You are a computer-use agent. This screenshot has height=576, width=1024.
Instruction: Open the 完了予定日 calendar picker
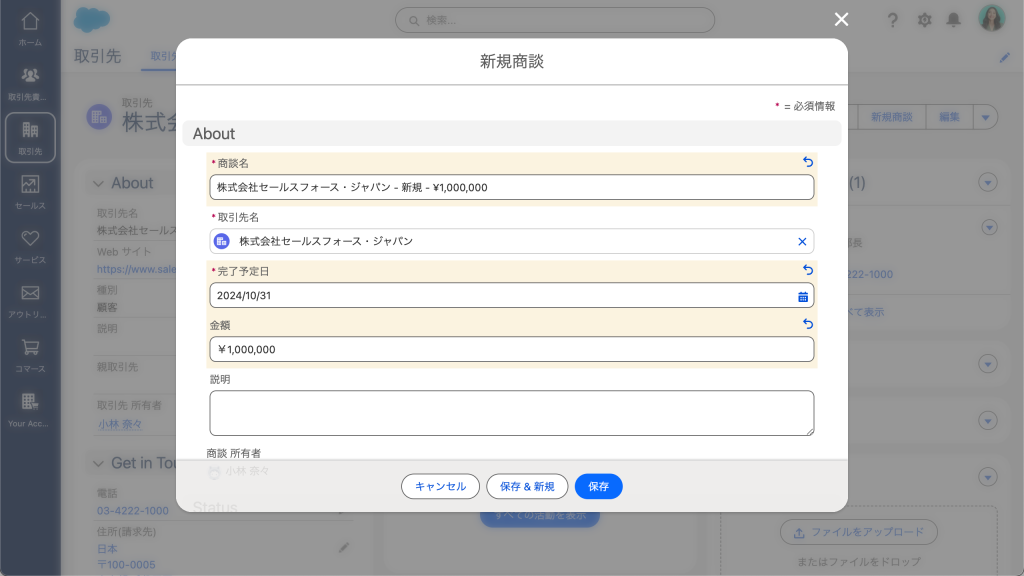tap(803, 296)
